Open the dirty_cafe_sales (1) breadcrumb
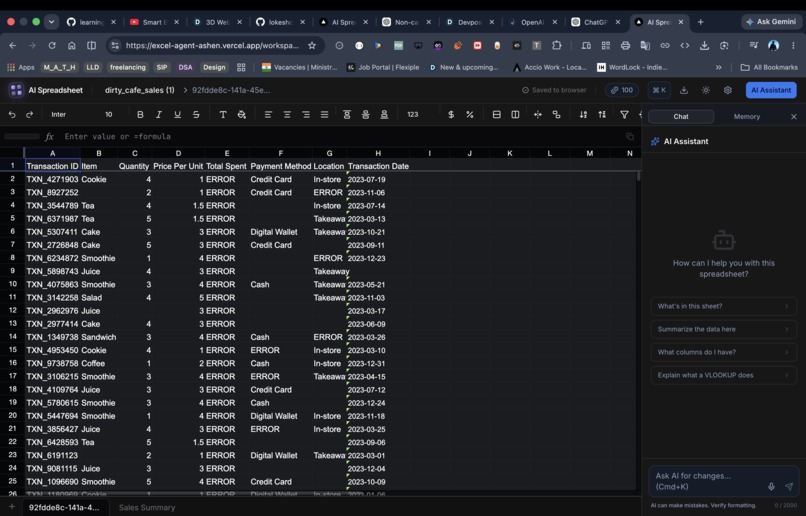The width and height of the screenshot is (806, 516). (139, 90)
